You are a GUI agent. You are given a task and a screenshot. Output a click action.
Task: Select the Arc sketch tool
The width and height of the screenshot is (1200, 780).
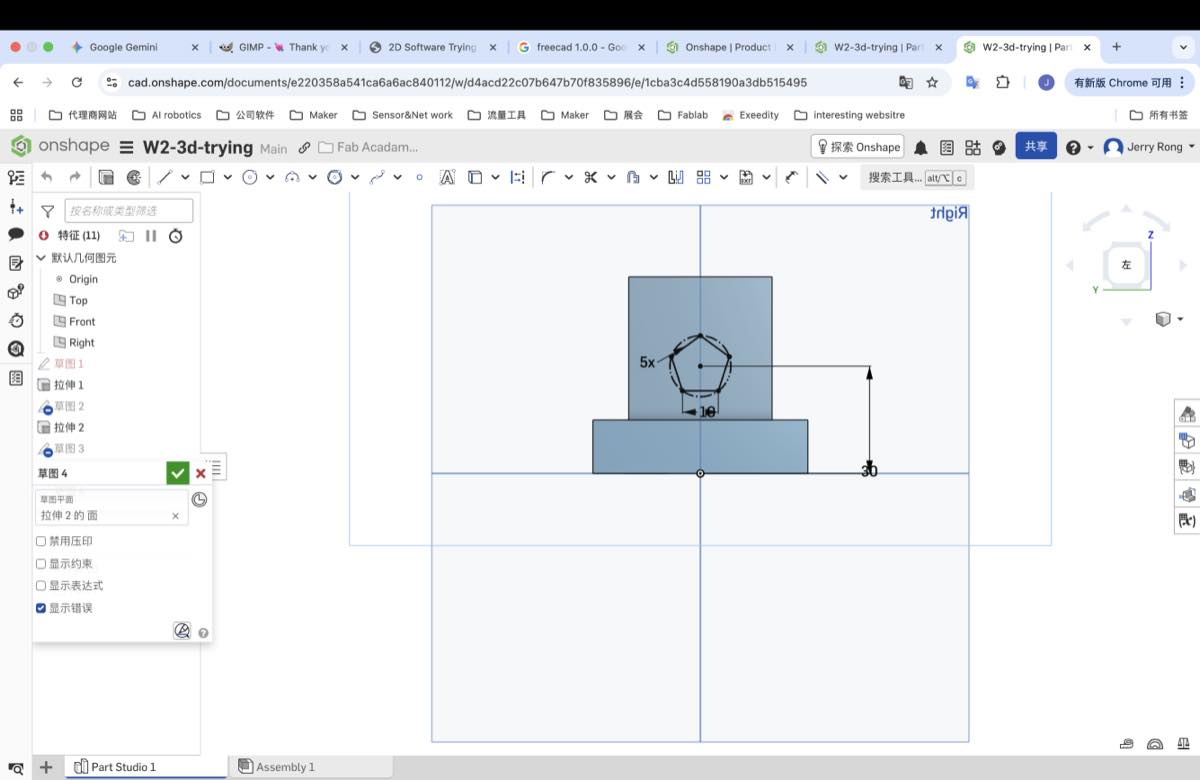[292, 177]
